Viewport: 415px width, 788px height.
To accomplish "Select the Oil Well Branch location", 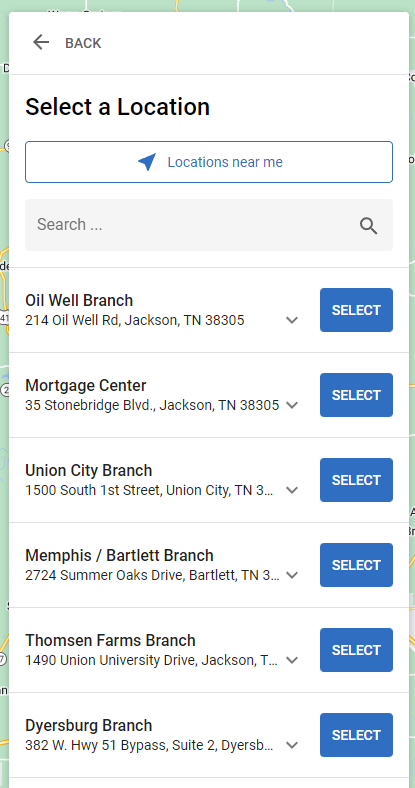I will pyautogui.click(x=356, y=310).
